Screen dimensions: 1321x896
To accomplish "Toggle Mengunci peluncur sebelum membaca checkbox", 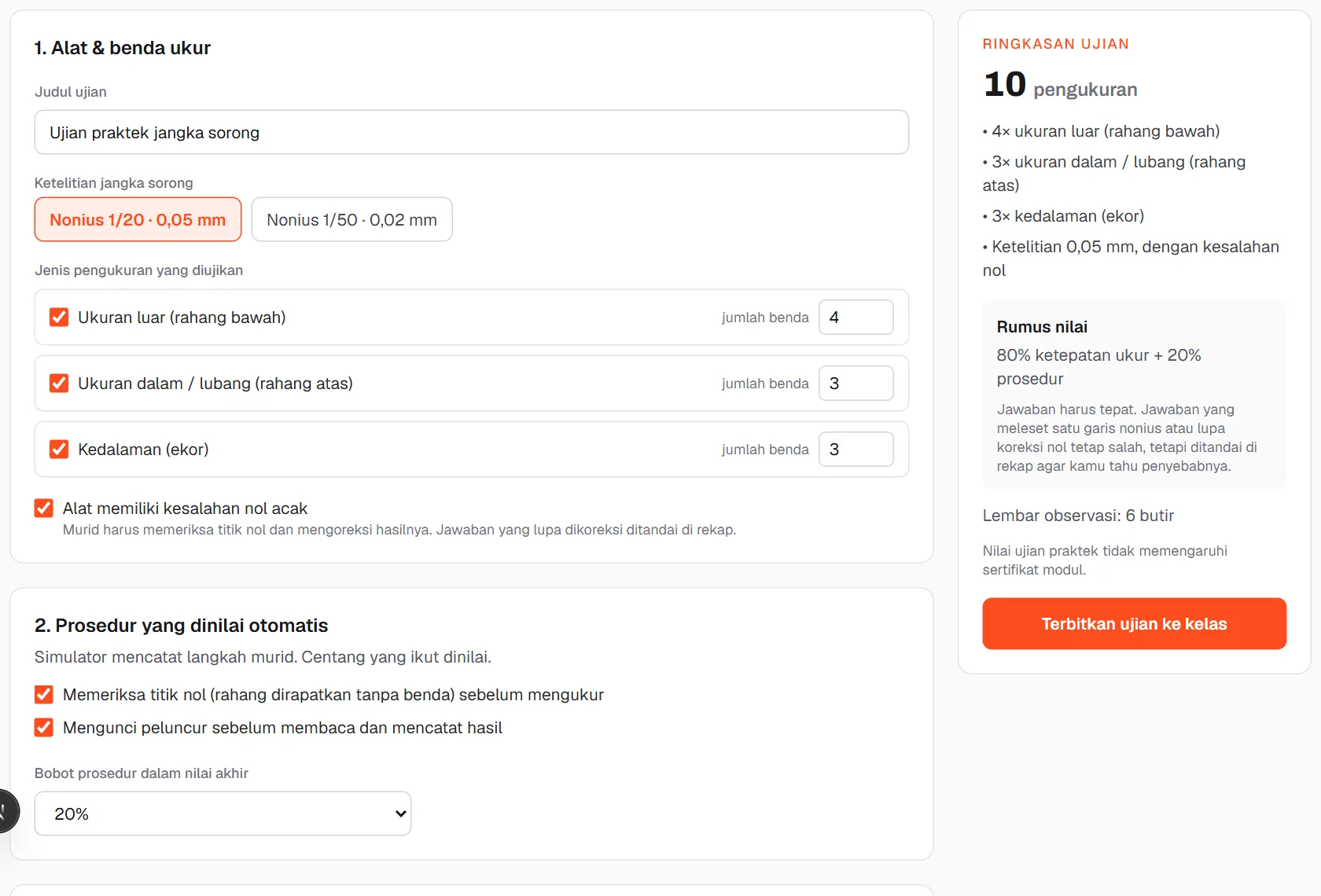I will point(44,727).
